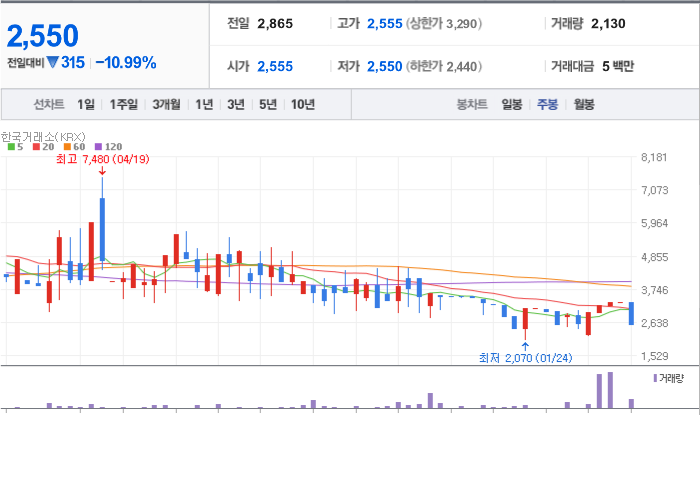This screenshot has width=700, height=490.
Task: Click the 최고 7,480 (04/19) label
Action: [x=103, y=159]
